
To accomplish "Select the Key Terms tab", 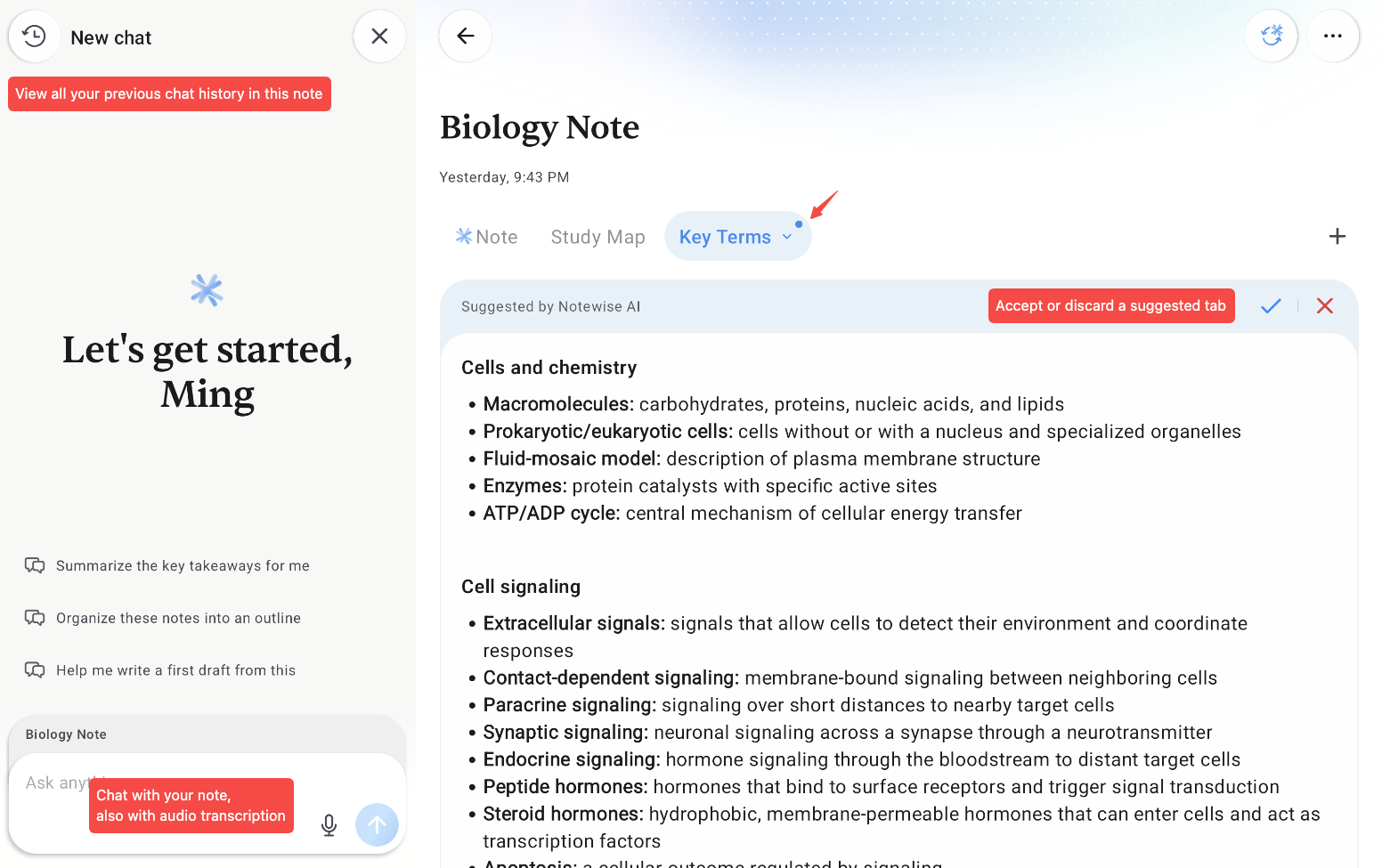I will click(x=725, y=237).
